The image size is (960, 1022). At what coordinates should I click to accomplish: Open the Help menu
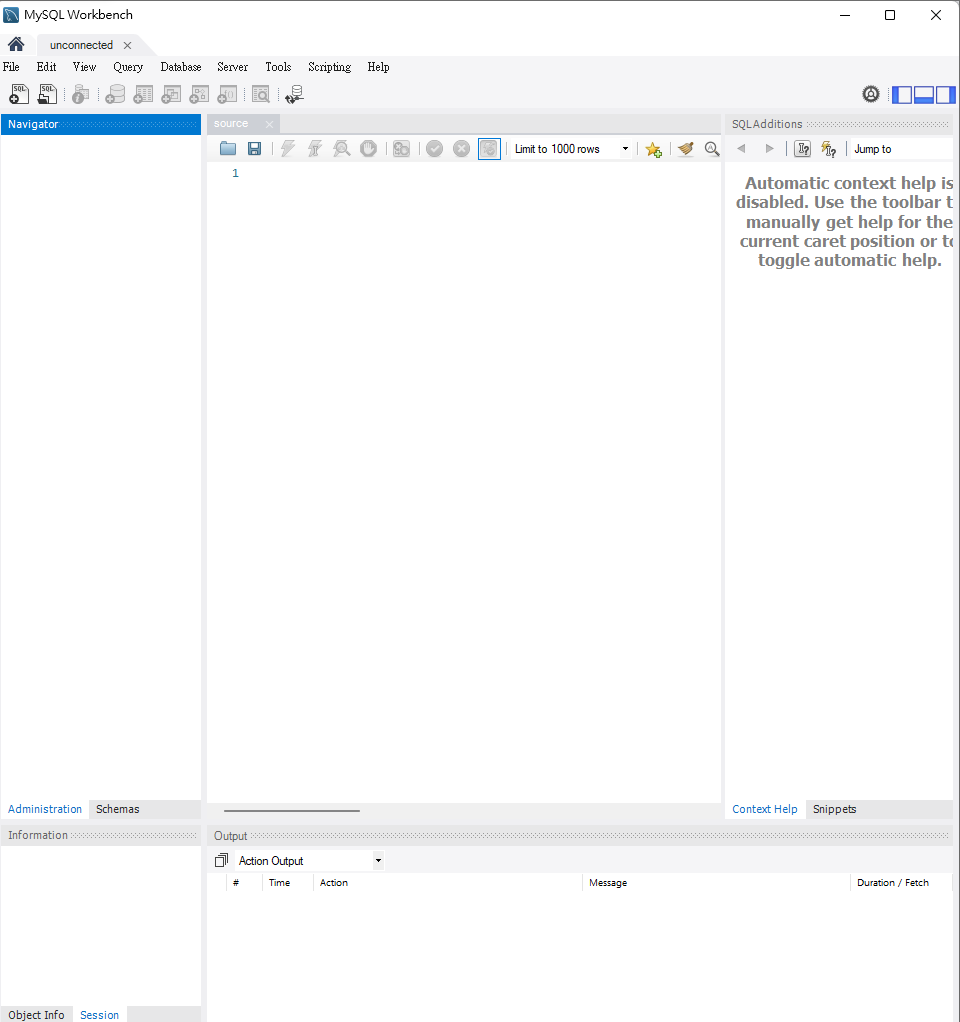click(378, 66)
